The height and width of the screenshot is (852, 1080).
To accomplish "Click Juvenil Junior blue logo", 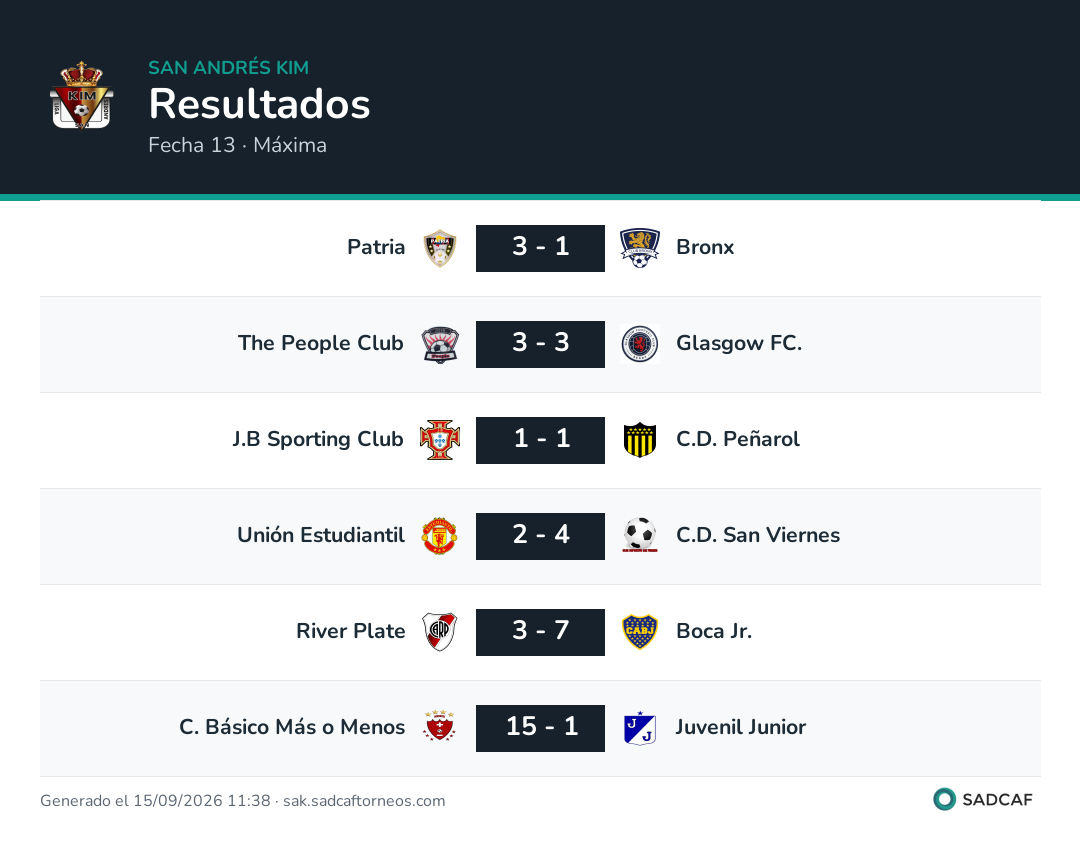I will click(x=639, y=728).
